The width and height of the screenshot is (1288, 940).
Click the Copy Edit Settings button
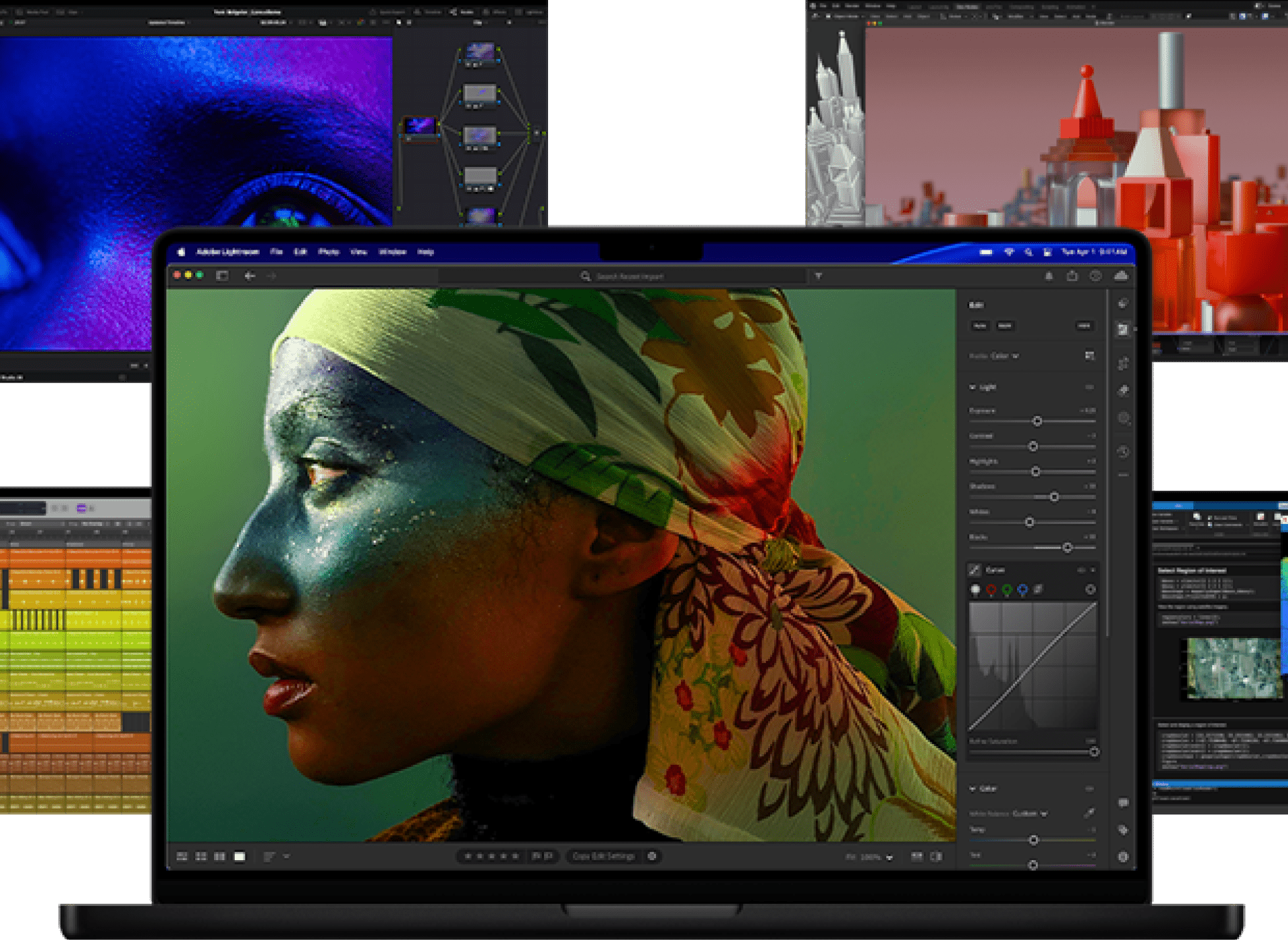pyautogui.click(x=603, y=856)
